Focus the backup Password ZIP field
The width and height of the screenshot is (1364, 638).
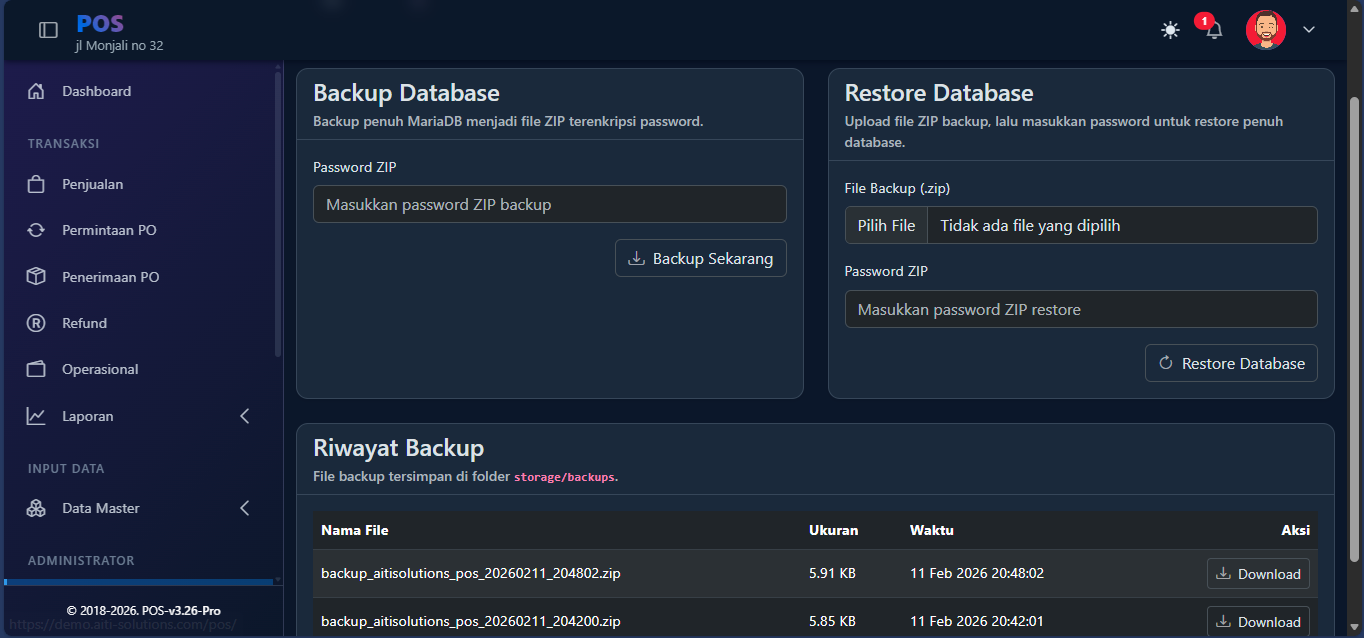pyautogui.click(x=550, y=204)
